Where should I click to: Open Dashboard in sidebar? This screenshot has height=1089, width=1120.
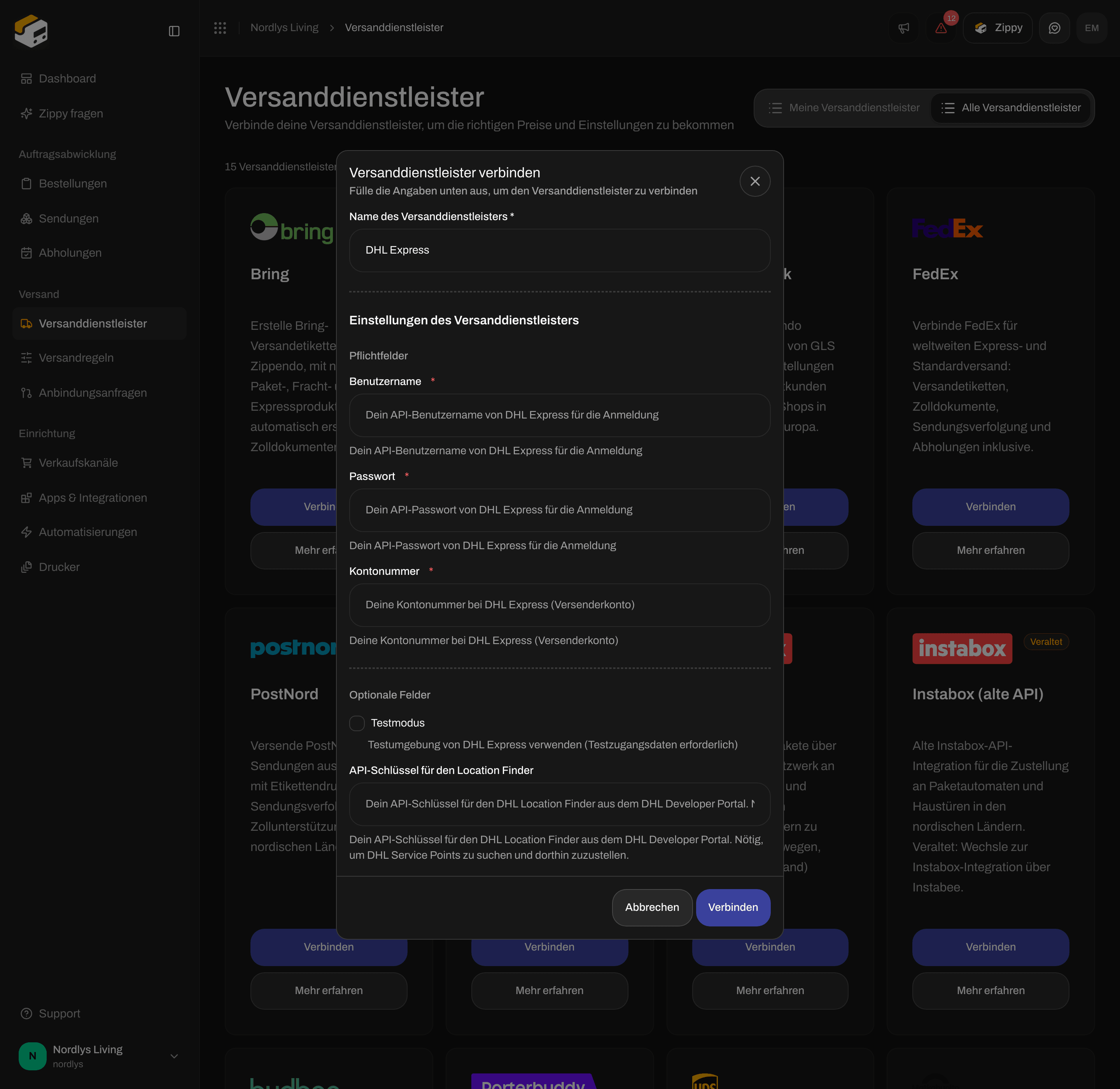100,78
